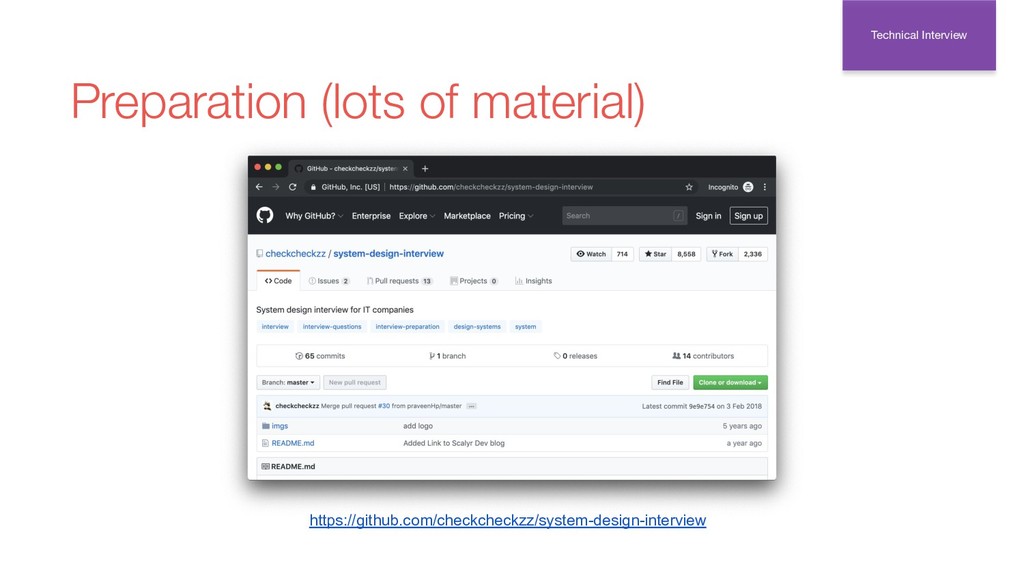Screen dimensions: 1024x576
Task: Open the Incognito profile icon
Action: tap(748, 187)
